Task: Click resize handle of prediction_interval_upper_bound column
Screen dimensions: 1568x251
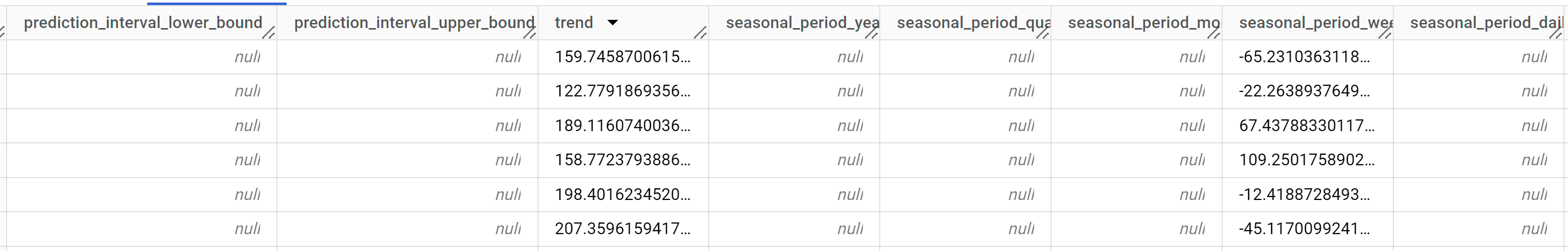Action: 530,33
